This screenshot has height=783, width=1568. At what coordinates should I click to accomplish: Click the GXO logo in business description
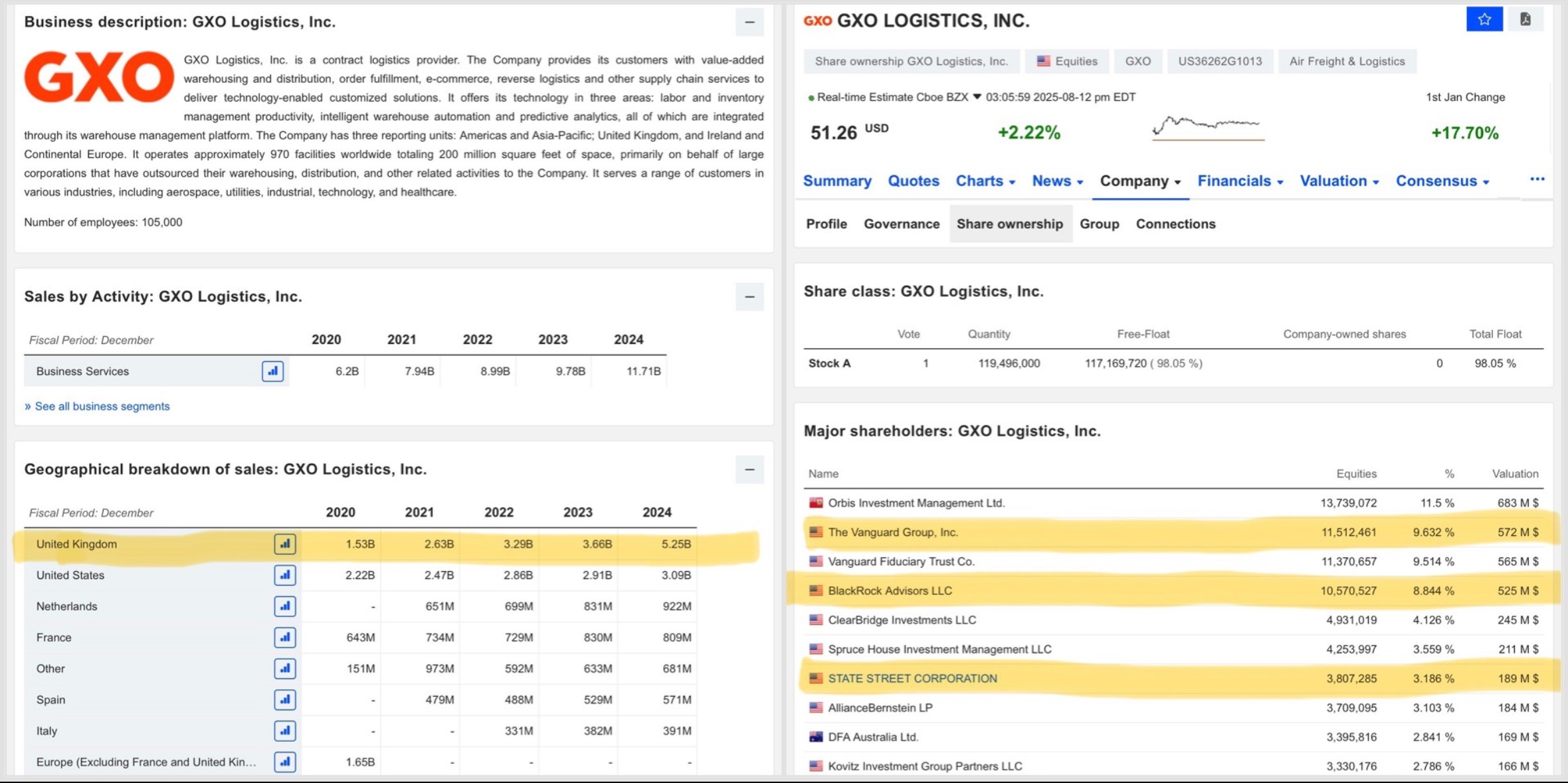coord(99,77)
